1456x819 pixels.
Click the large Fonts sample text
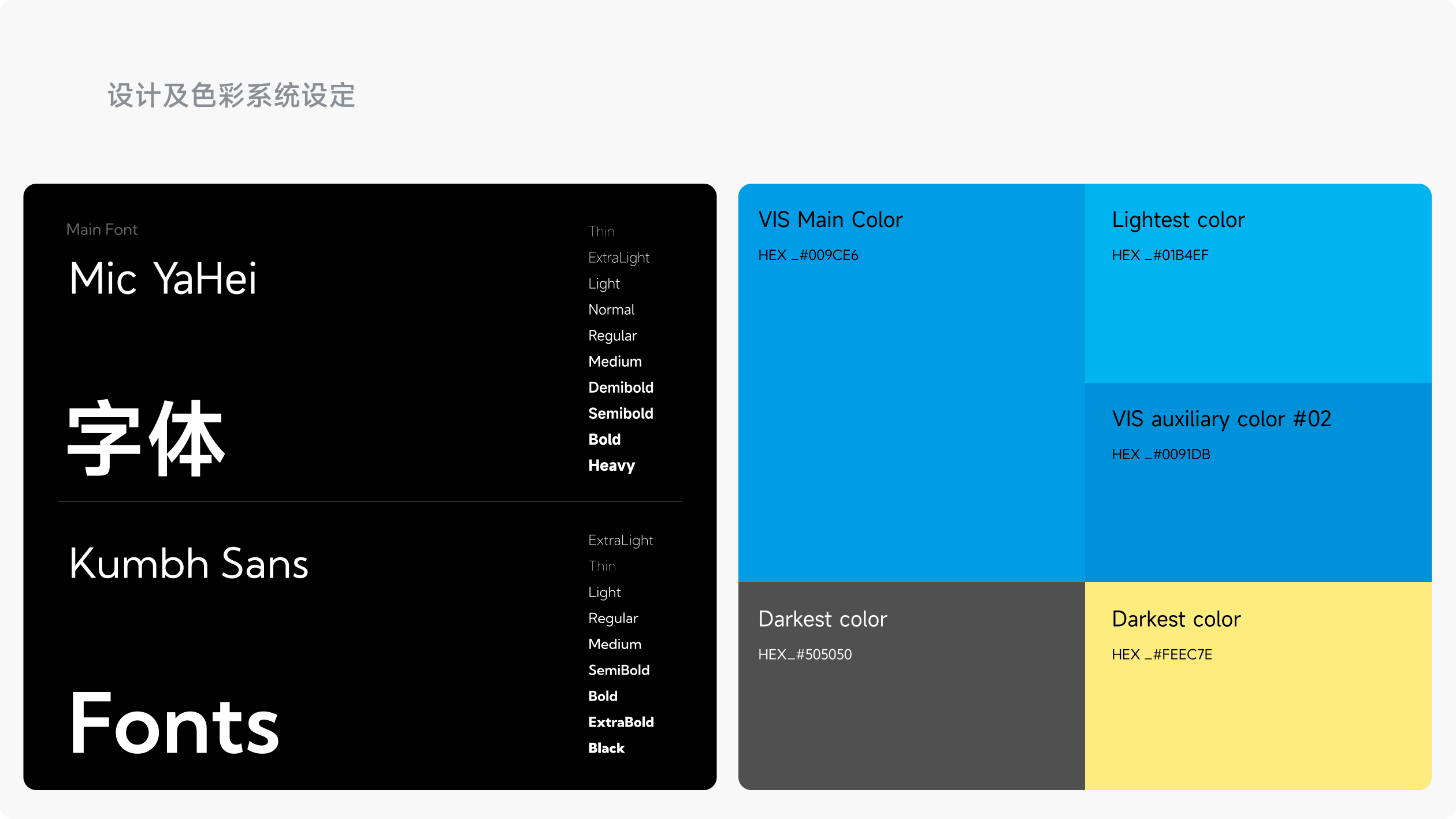[x=174, y=724]
